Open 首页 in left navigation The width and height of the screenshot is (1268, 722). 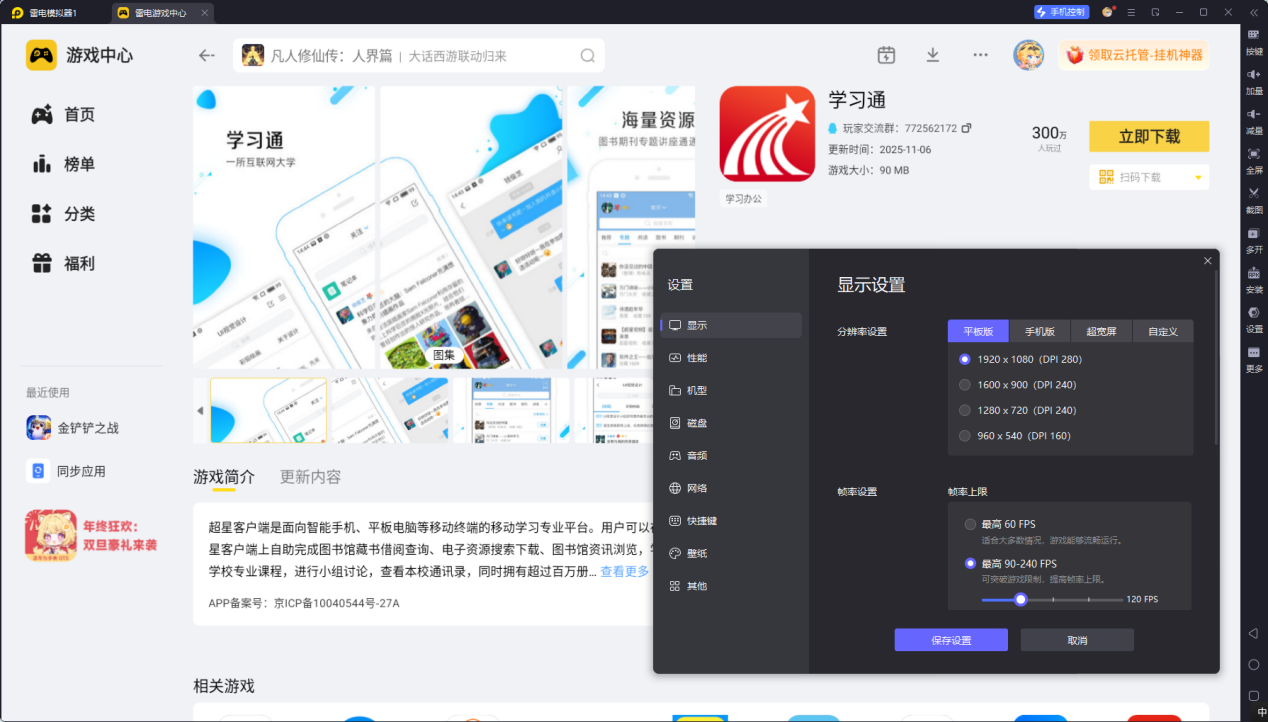tap(63, 115)
